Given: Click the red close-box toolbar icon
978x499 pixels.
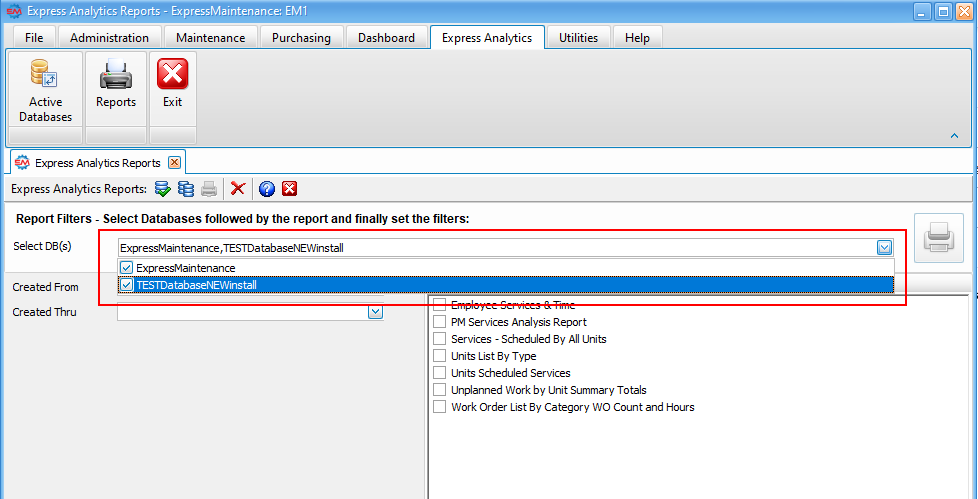Looking at the screenshot, I should click(289, 189).
